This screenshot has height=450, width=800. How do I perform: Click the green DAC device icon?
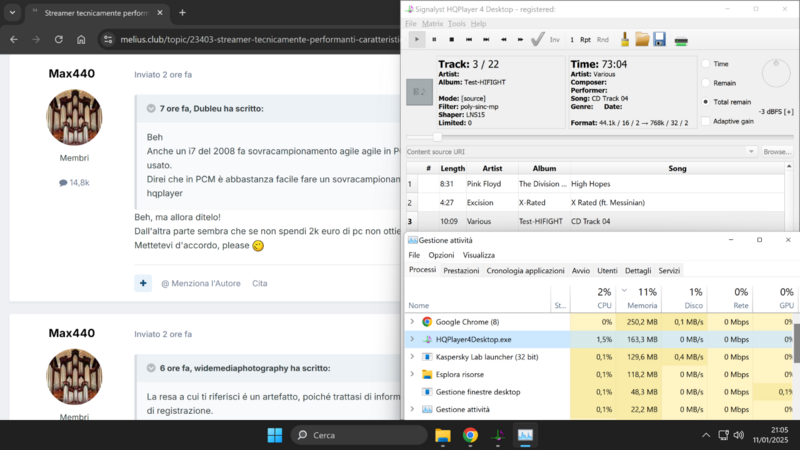point(681,41)
